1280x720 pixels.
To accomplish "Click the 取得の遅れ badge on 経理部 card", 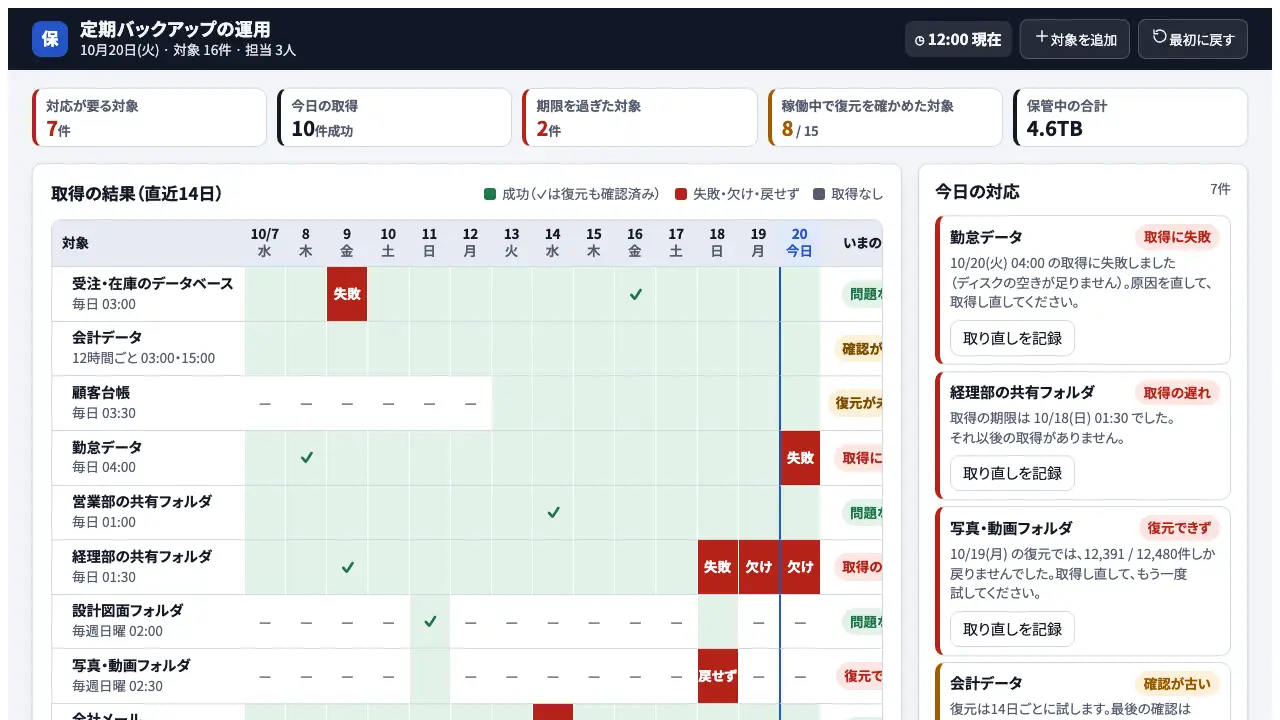I will [1177, 392].
